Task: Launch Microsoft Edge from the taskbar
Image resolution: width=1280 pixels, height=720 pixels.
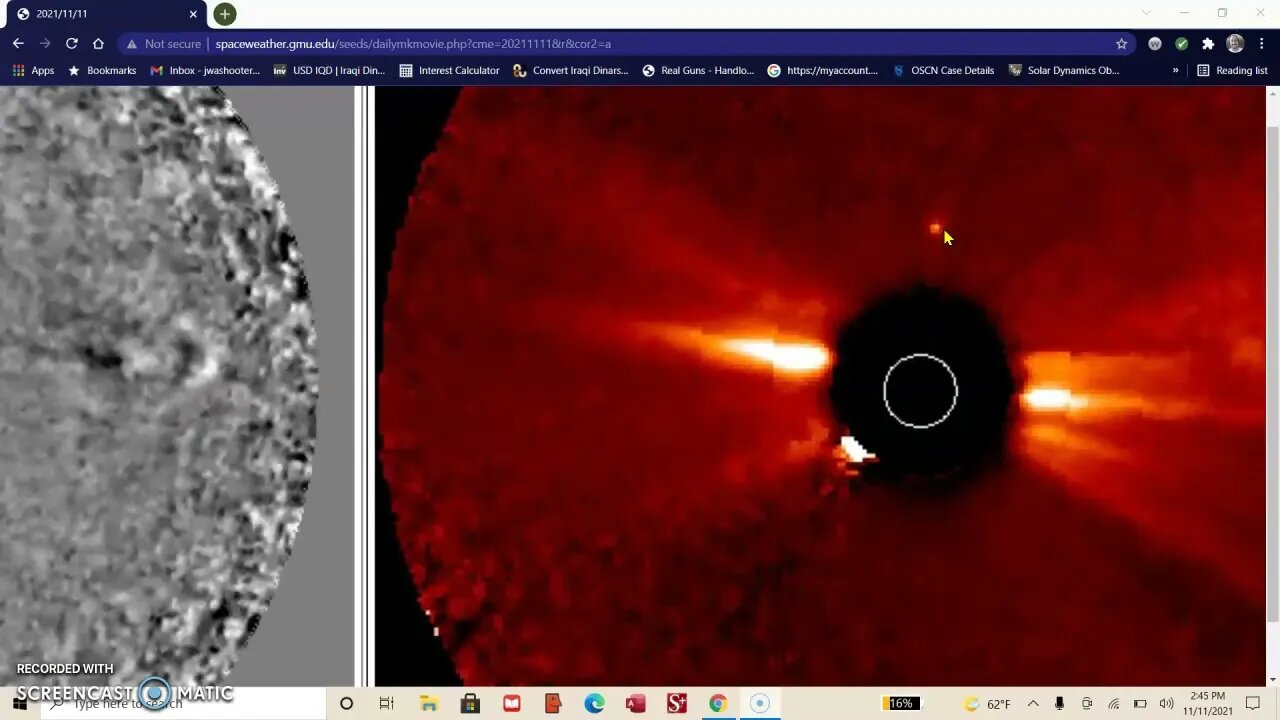Action: click(x=594, y=703)
